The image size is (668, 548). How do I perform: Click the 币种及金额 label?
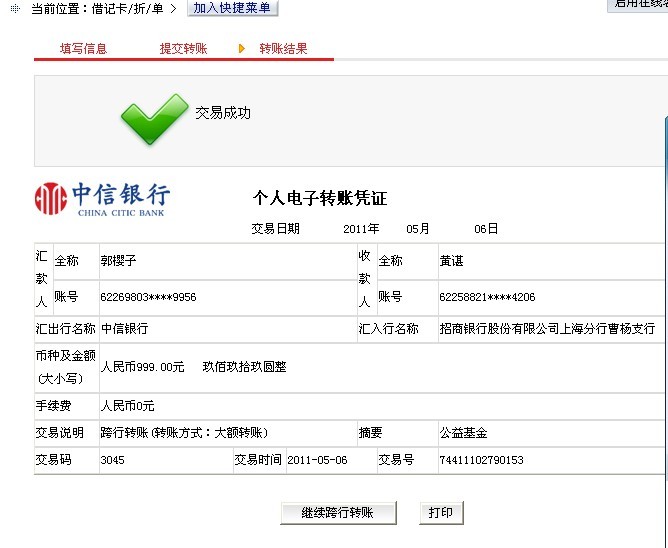[x=66, y=355]
